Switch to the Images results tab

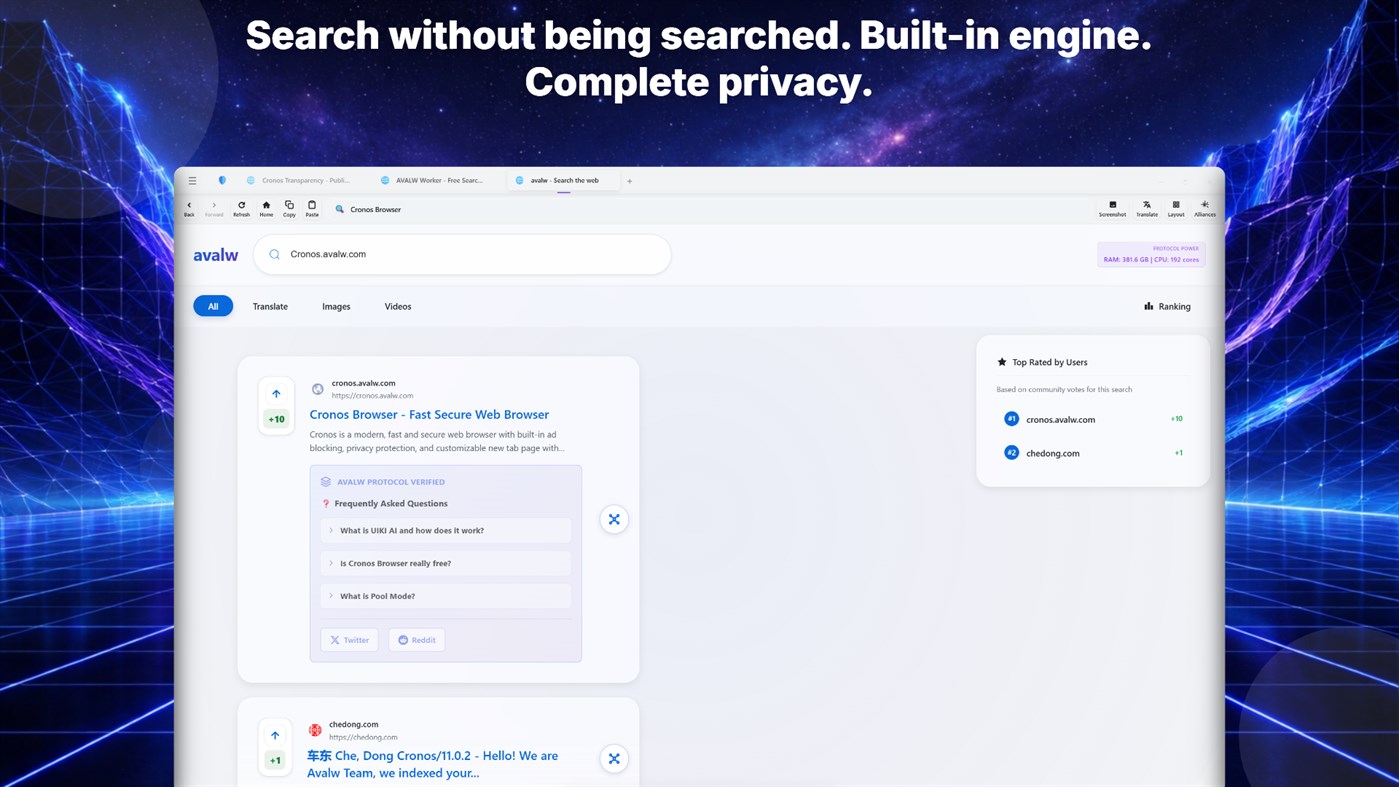336,306
